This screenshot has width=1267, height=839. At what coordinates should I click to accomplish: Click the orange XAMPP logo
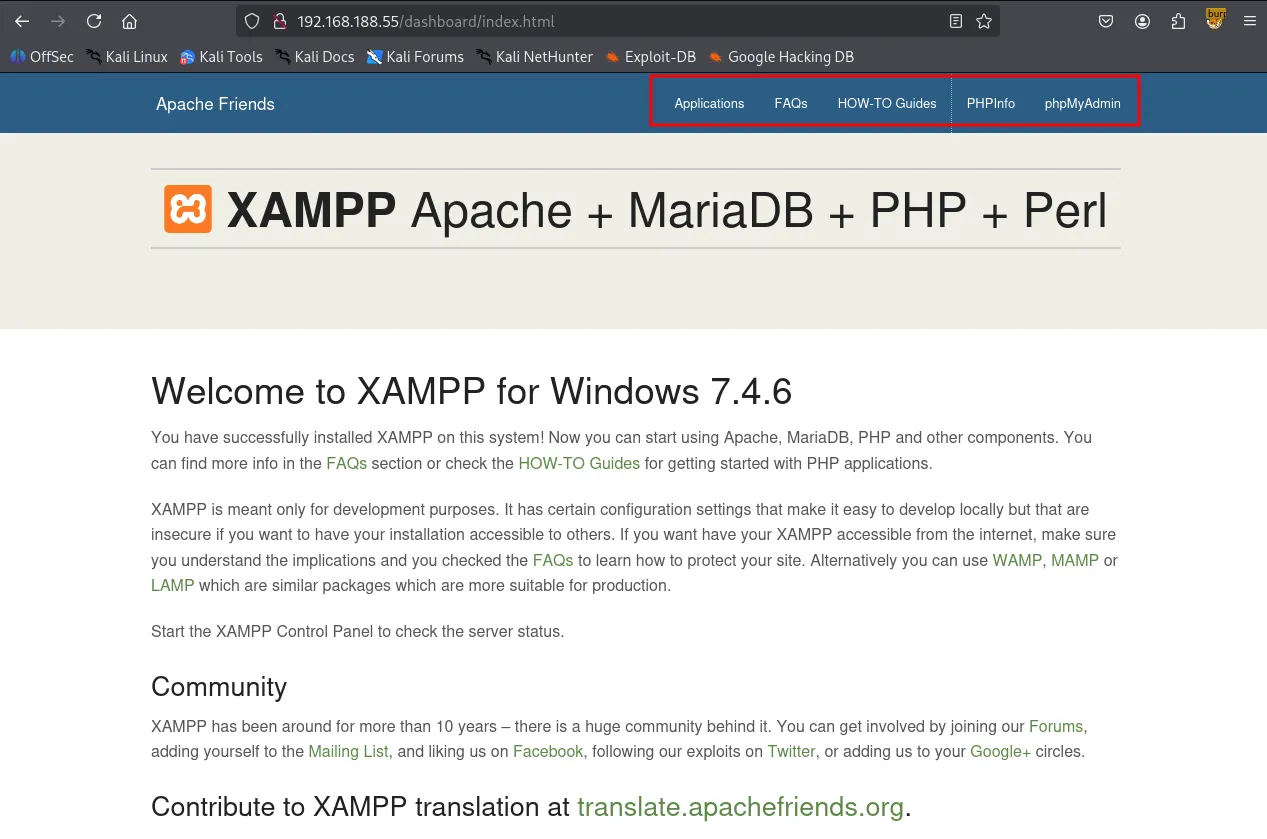pyautogui.click(x=187, y=209)
